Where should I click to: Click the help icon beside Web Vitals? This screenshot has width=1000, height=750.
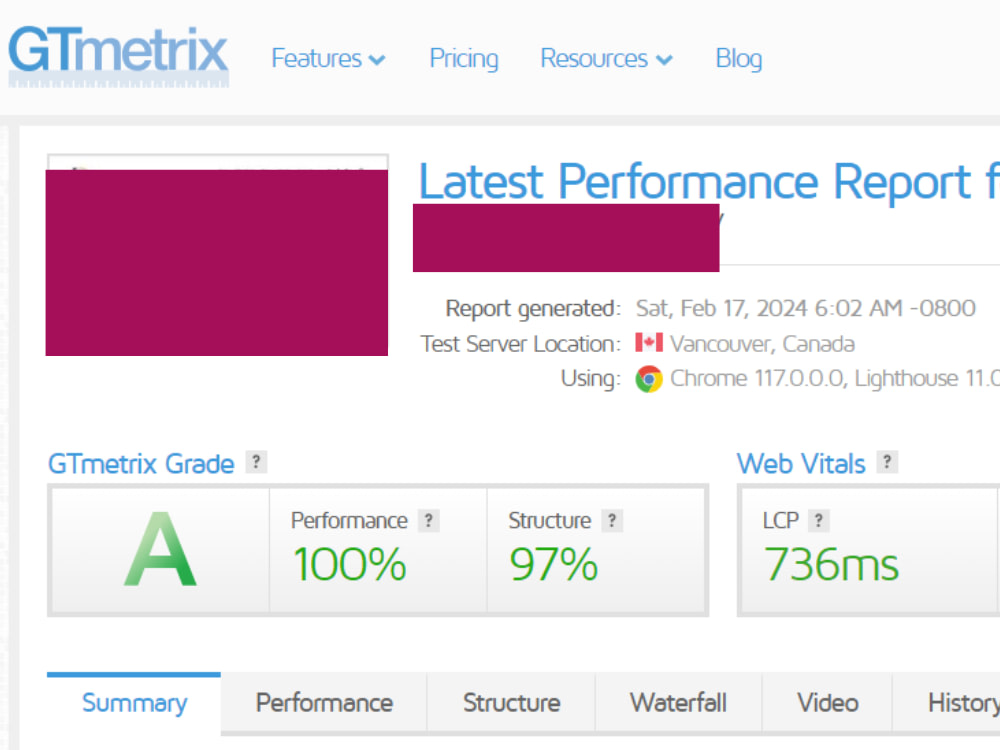click(887, 462)
